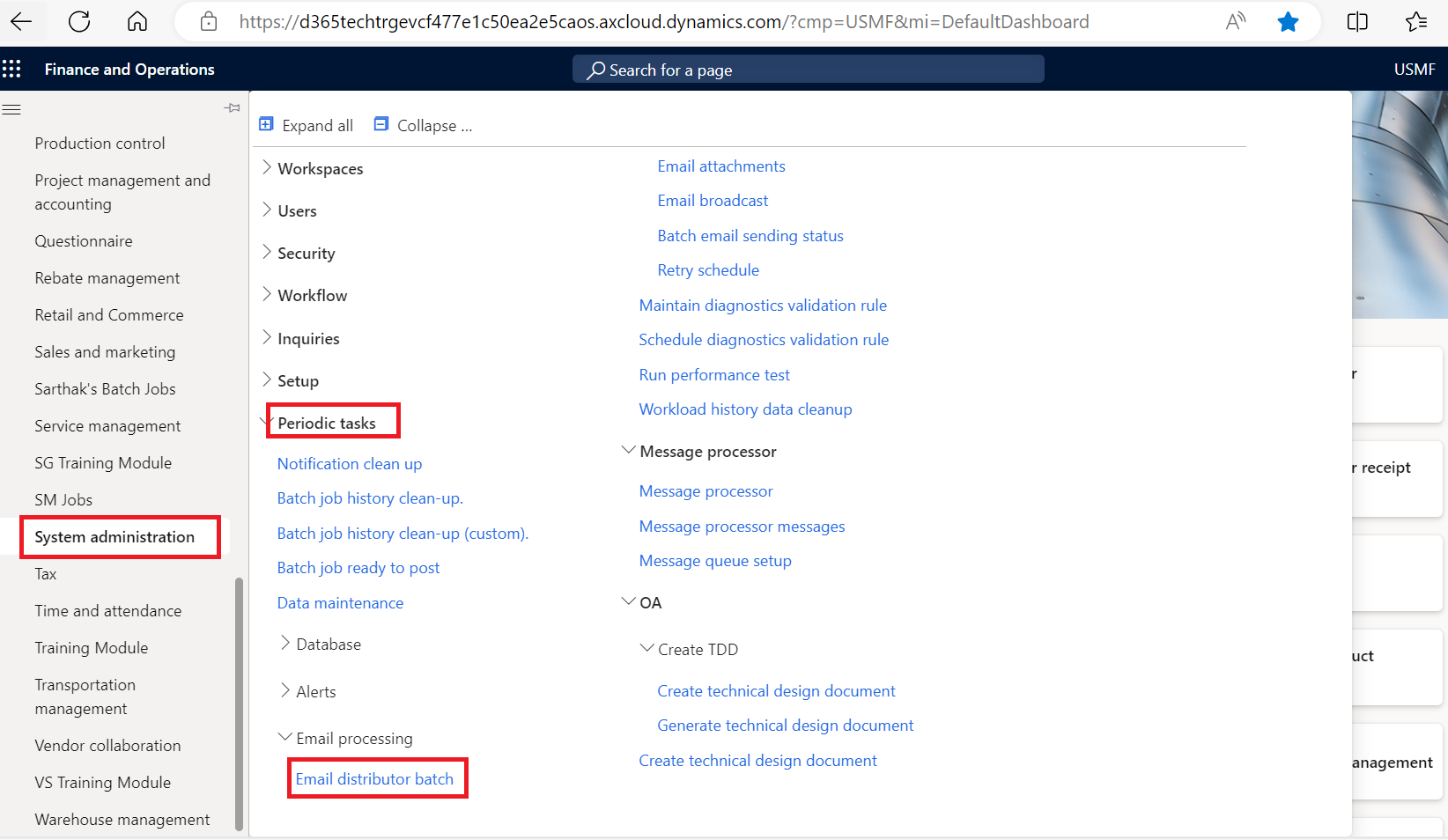This screenshot has height=840, width=1448.
Task: Click the browser home icon
Action: 137,22
